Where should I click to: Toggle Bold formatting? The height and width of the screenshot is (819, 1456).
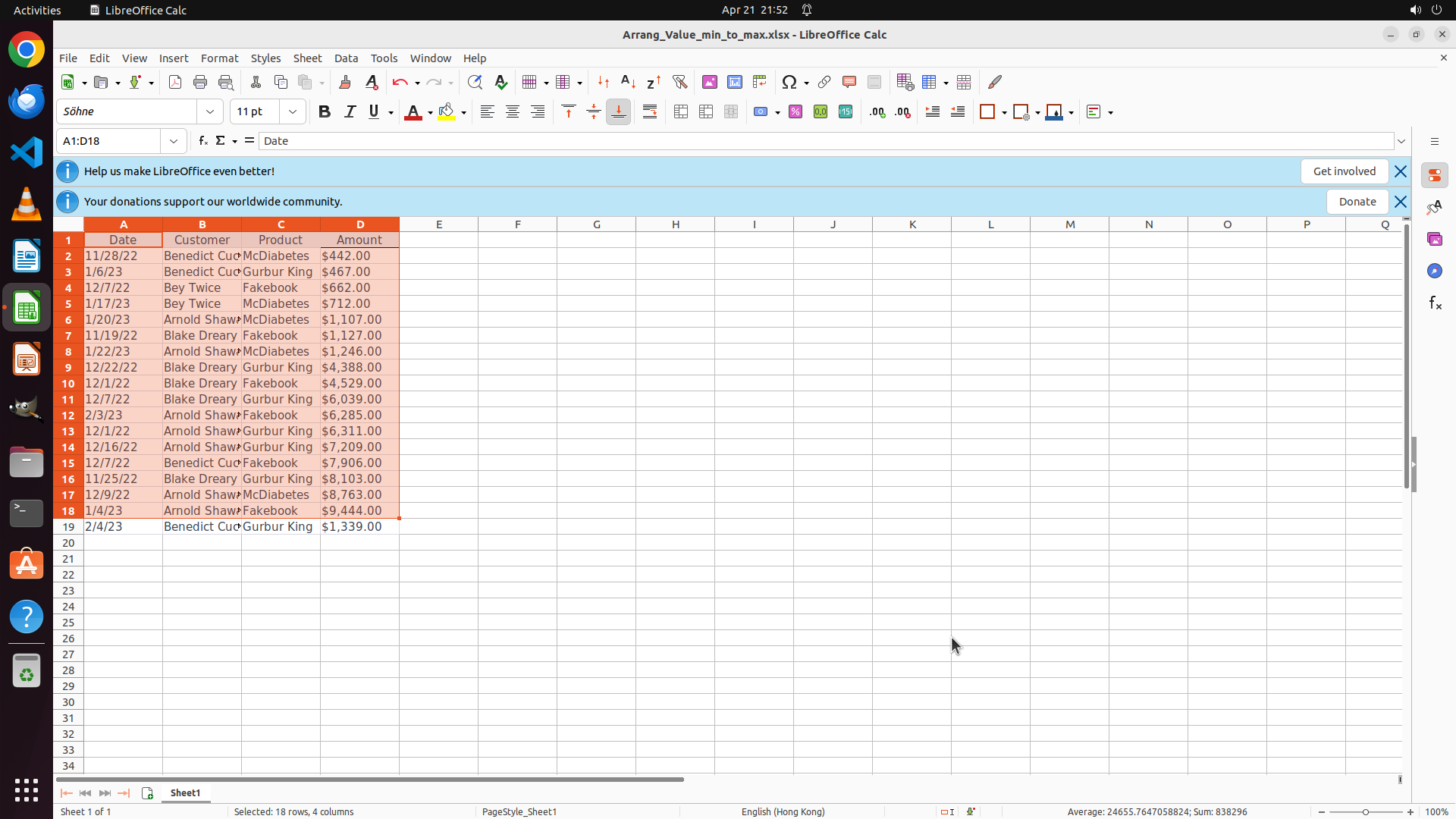pos(325,112)
